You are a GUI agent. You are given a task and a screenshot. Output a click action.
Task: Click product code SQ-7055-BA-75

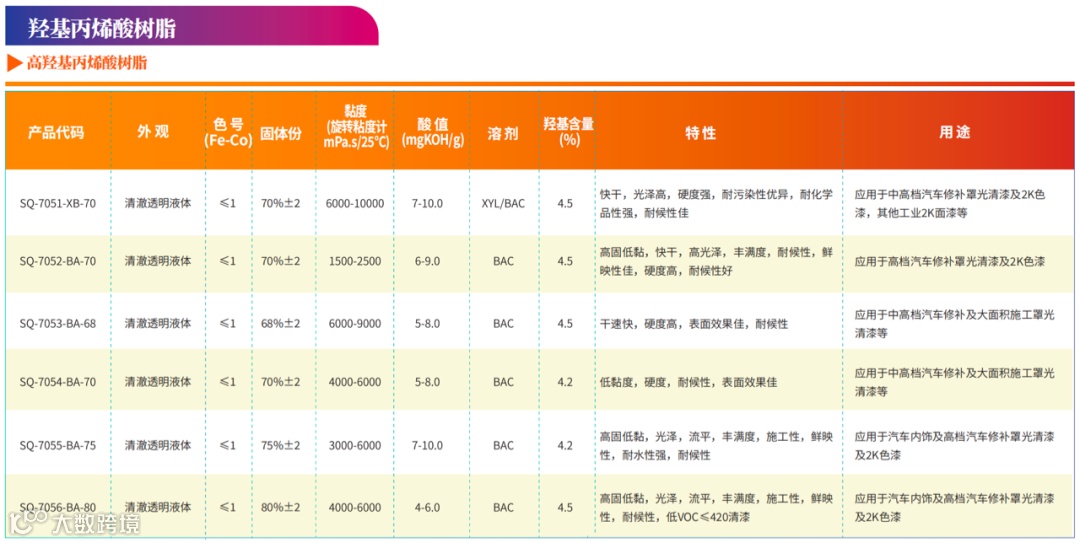click(58, 446)
